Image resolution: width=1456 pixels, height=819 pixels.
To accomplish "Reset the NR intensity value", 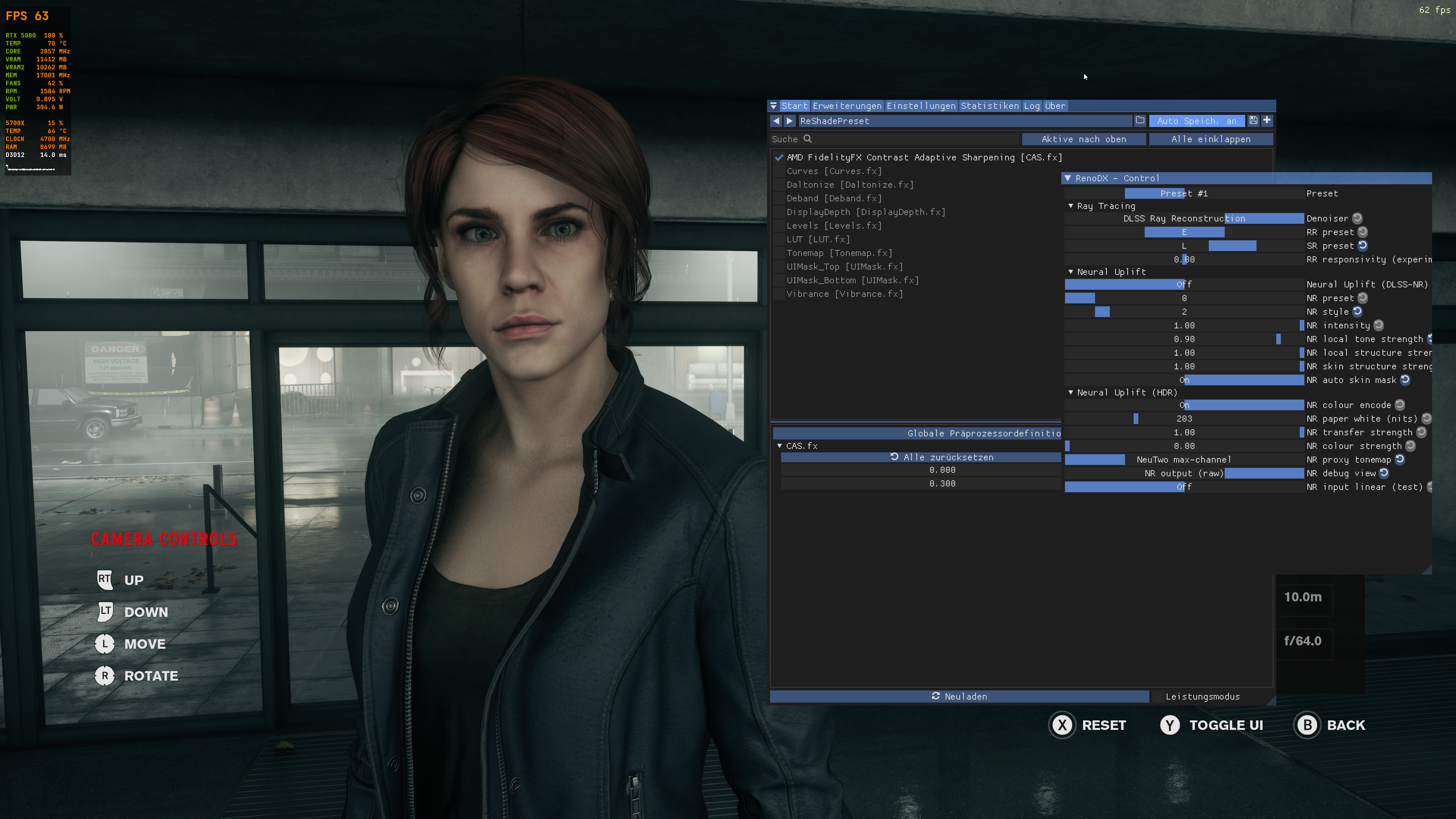I will point(1379,325).
